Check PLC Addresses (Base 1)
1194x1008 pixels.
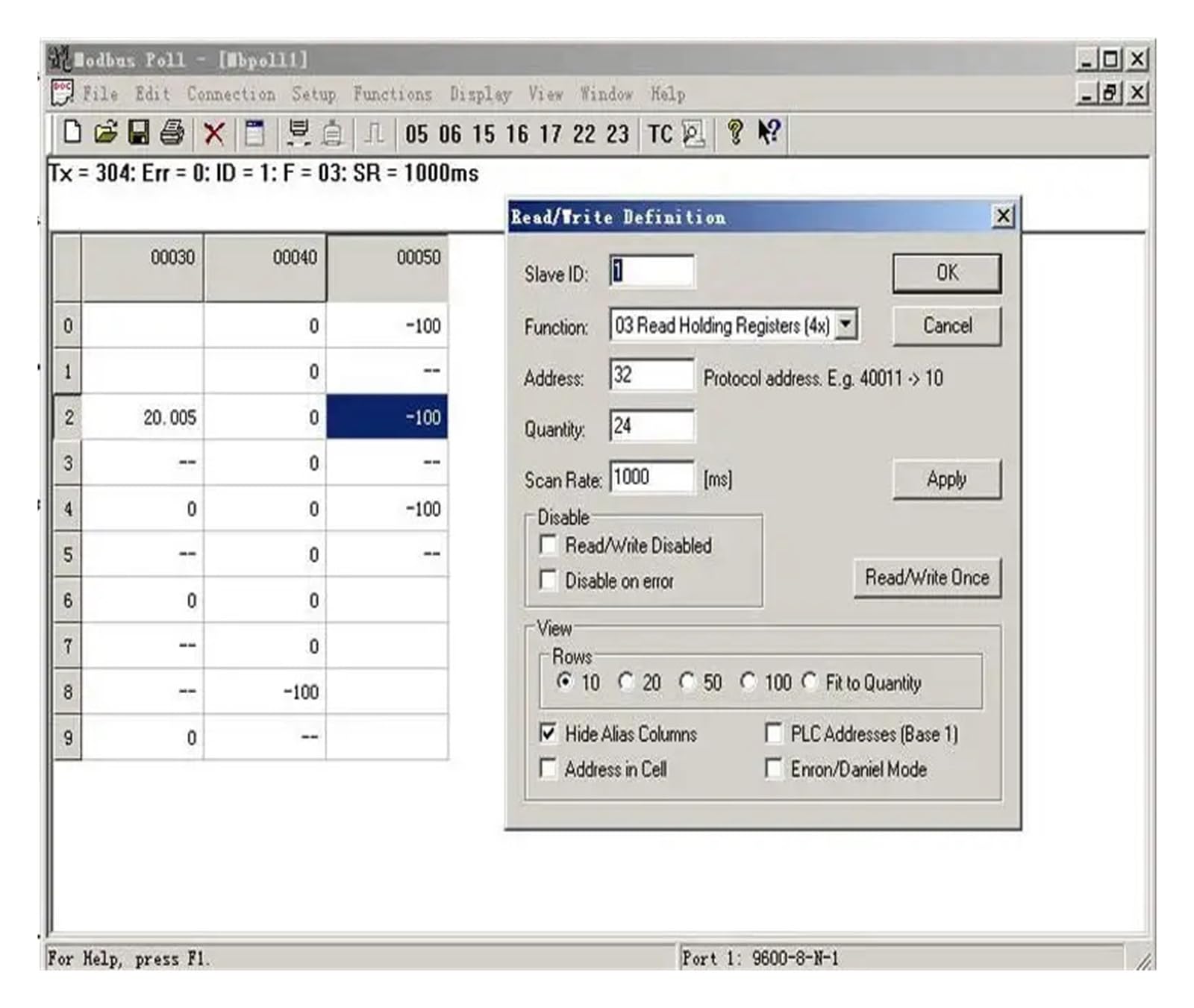tap(774, 733)
